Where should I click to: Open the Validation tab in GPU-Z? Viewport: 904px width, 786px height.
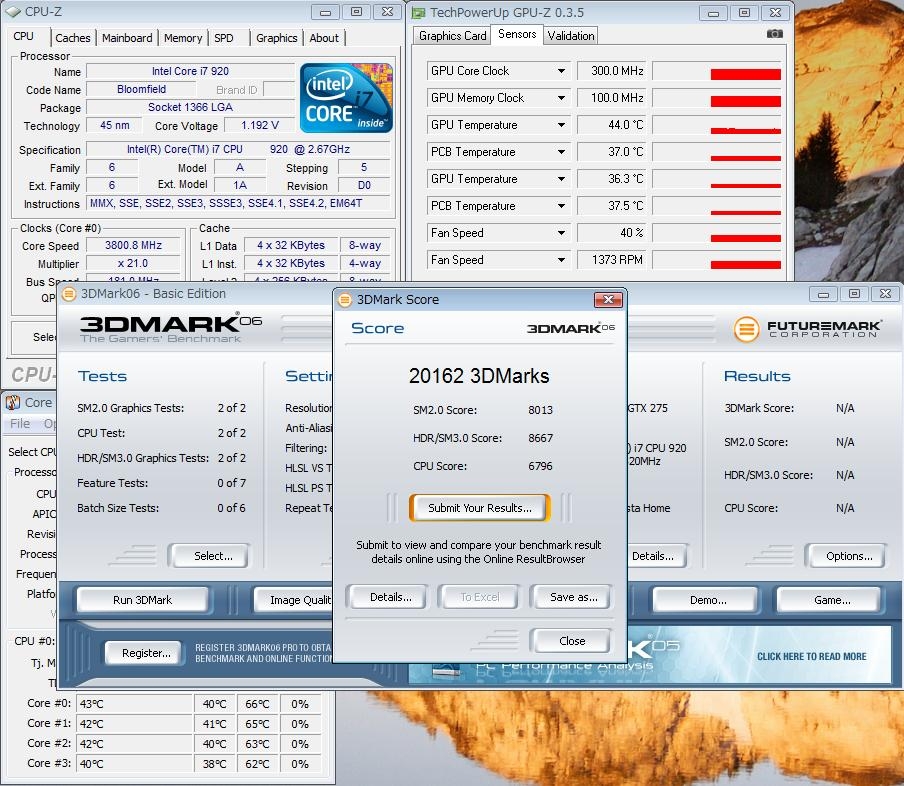pos(571,36)
